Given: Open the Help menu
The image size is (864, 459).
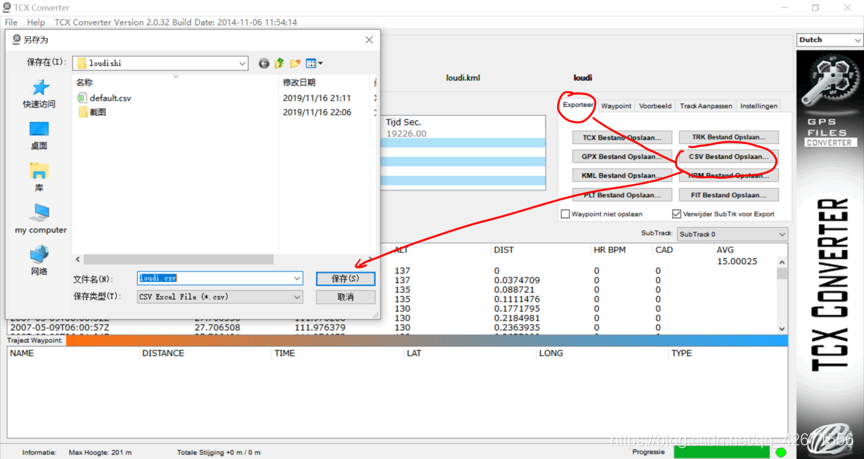Looking at the screenshot, I should pyautogui.click(x=36, y=22).
